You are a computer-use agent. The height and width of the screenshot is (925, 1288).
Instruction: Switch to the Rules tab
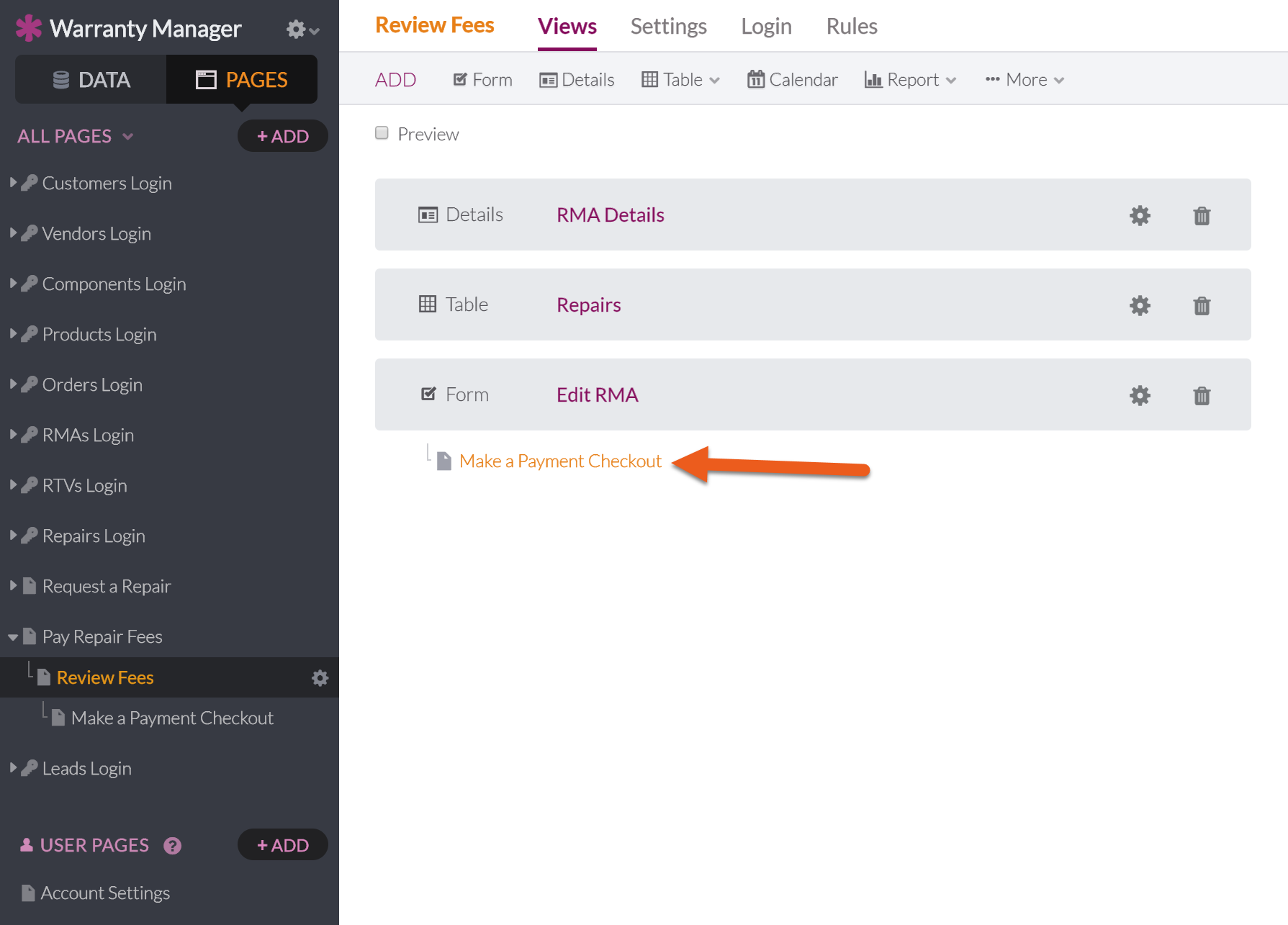tap(852, 27)
